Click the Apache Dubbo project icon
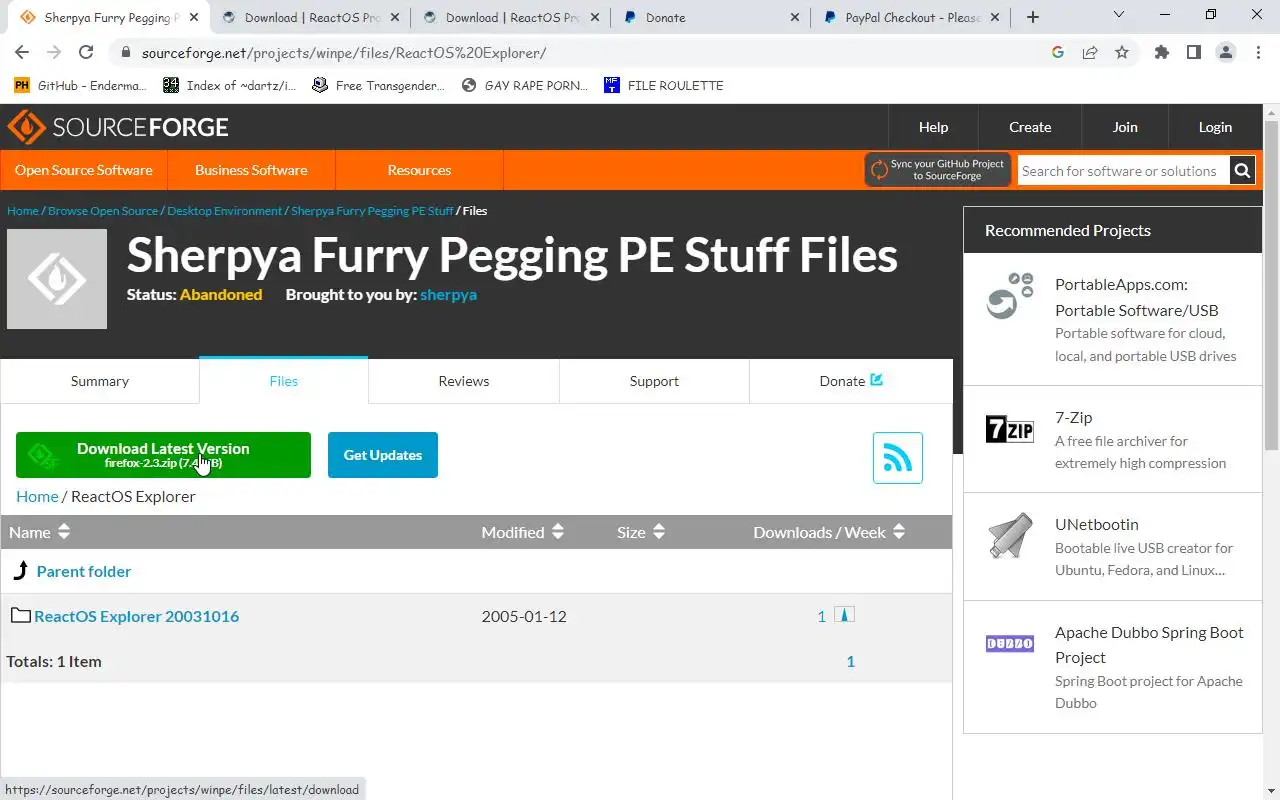 tap(1010, 644)
